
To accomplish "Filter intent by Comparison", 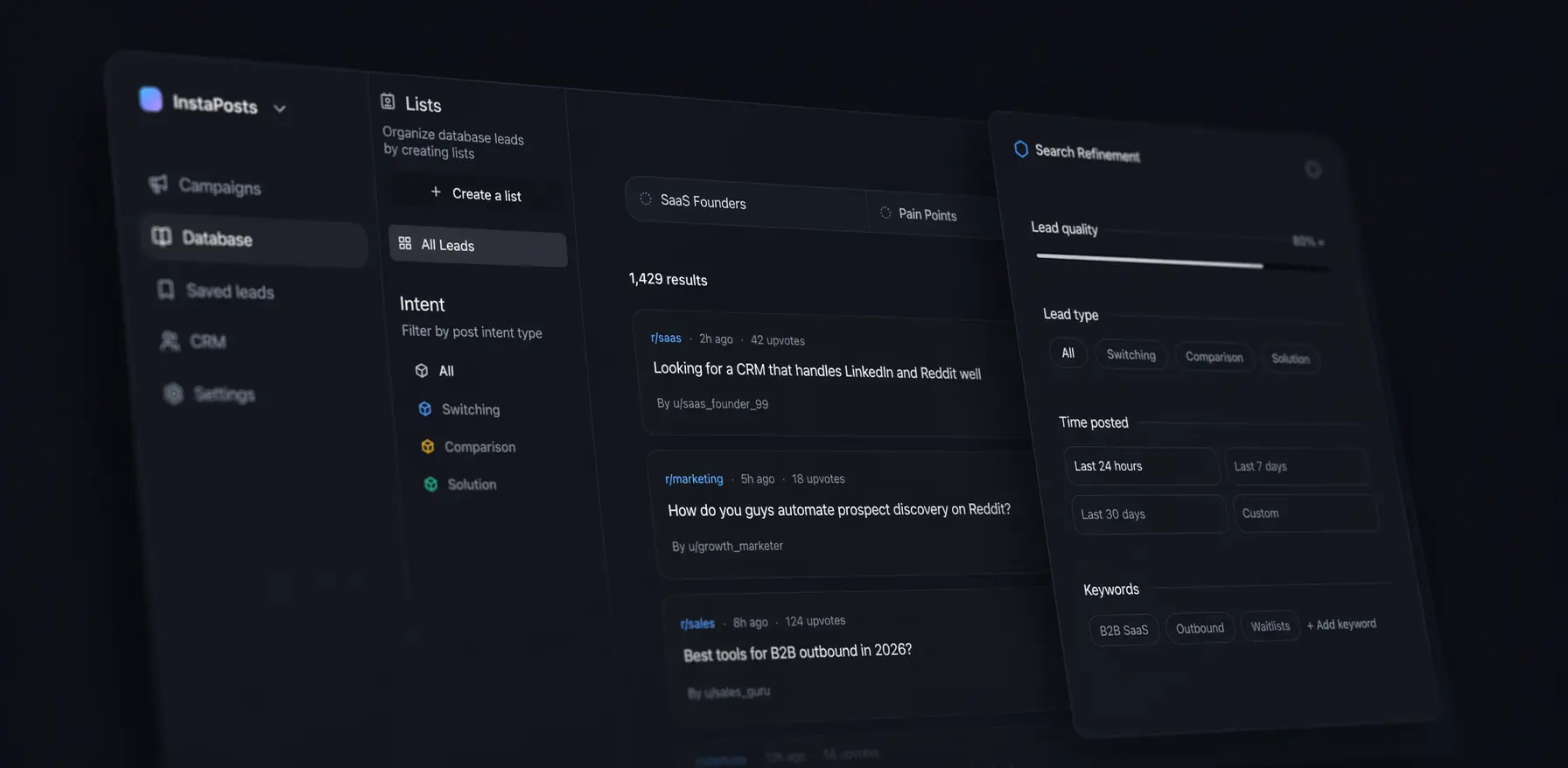I will click(x=479, y=447).
